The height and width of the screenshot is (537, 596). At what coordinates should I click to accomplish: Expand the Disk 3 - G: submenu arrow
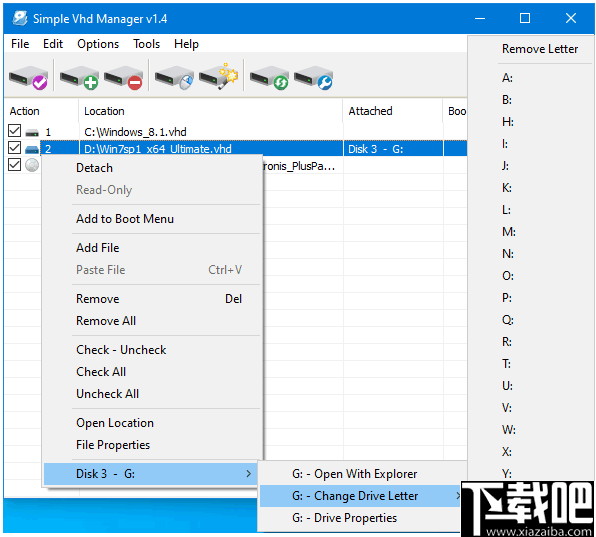coord(248,474)
